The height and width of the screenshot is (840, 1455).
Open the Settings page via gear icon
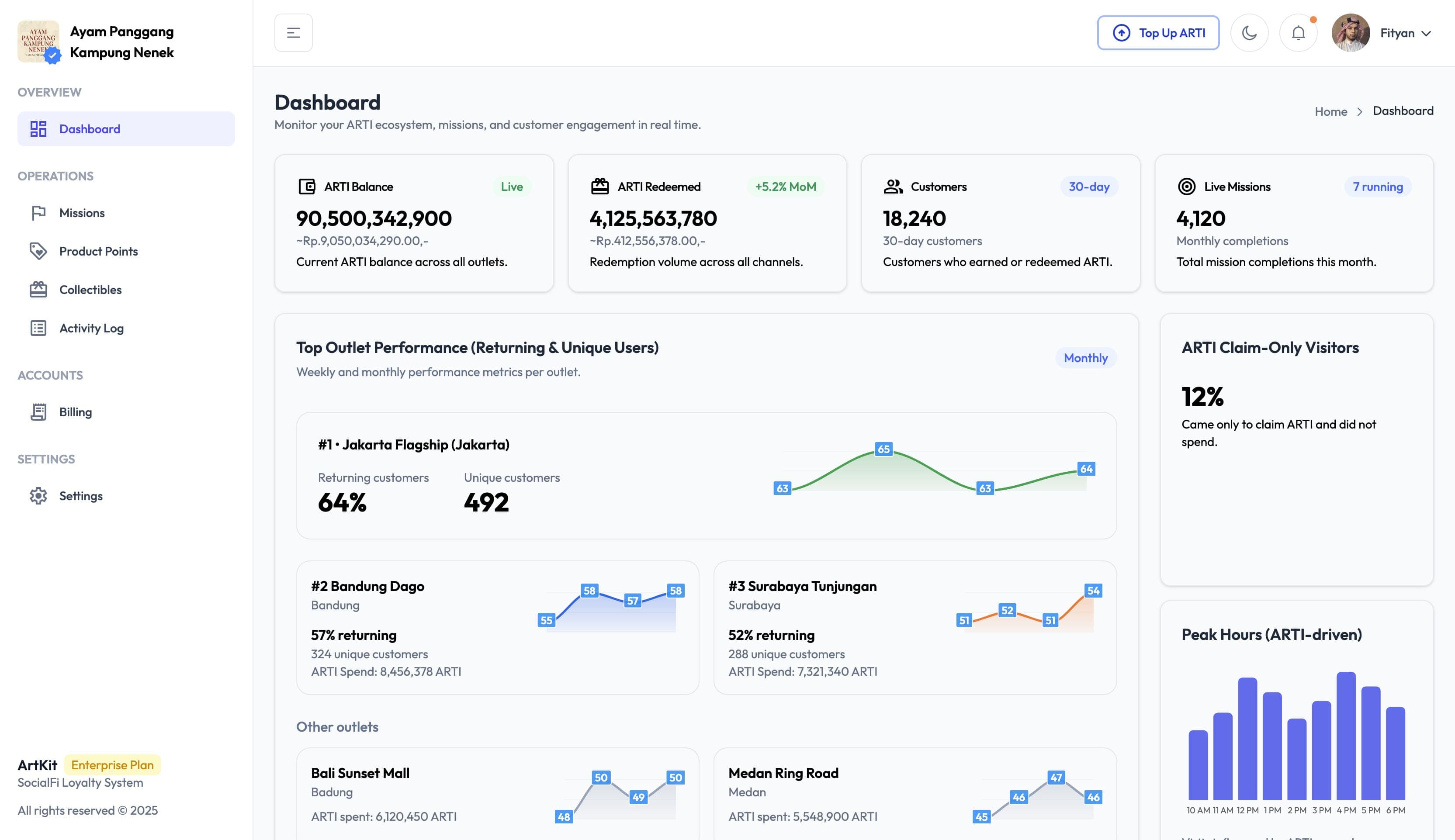click(x=38, y=496)
